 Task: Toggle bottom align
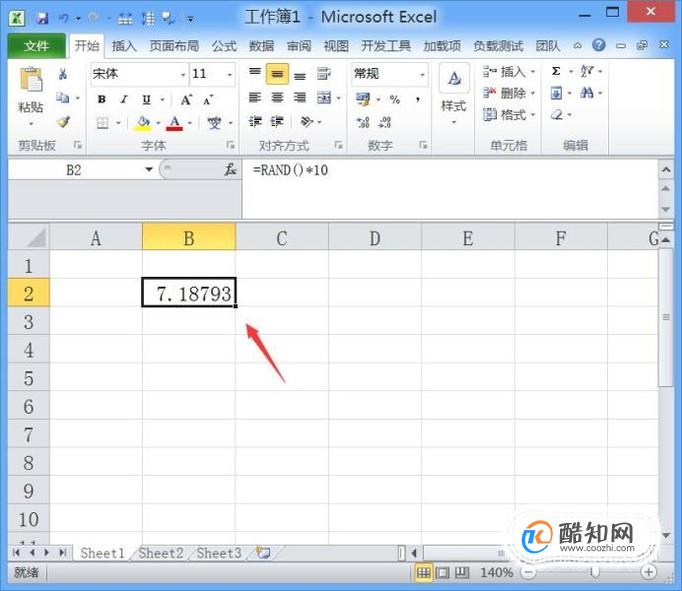pyautogui.click(x=300, y=75)
